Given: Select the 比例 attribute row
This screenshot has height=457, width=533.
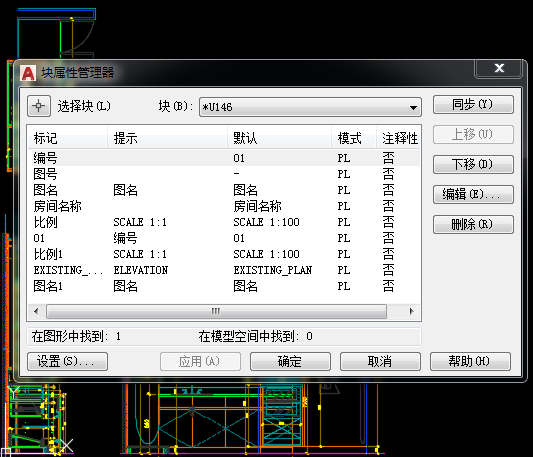Looking at the screenshot, I should (x=224, y=222).
